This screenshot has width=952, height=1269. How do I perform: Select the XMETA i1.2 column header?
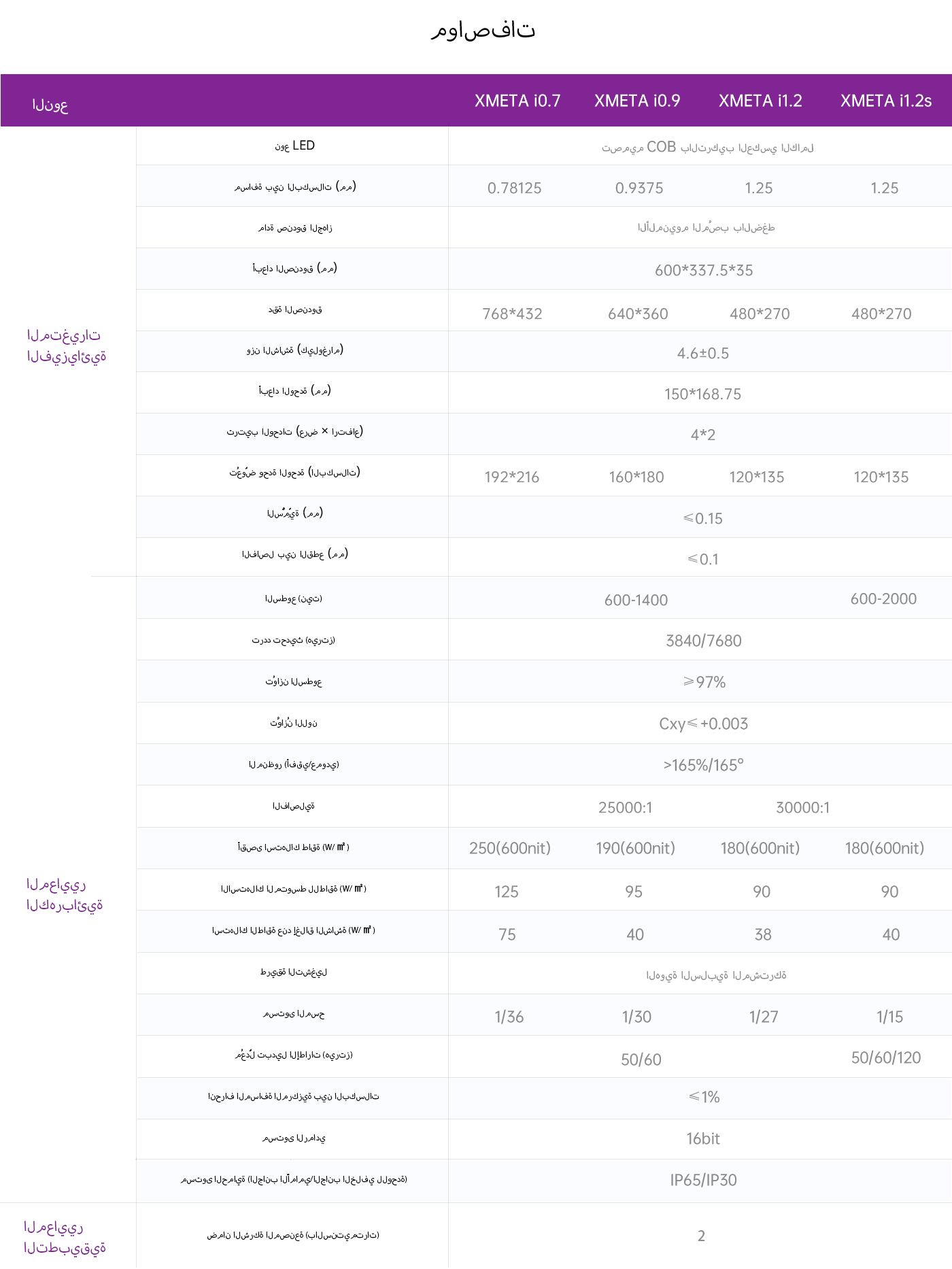click(x=760, y=101)
